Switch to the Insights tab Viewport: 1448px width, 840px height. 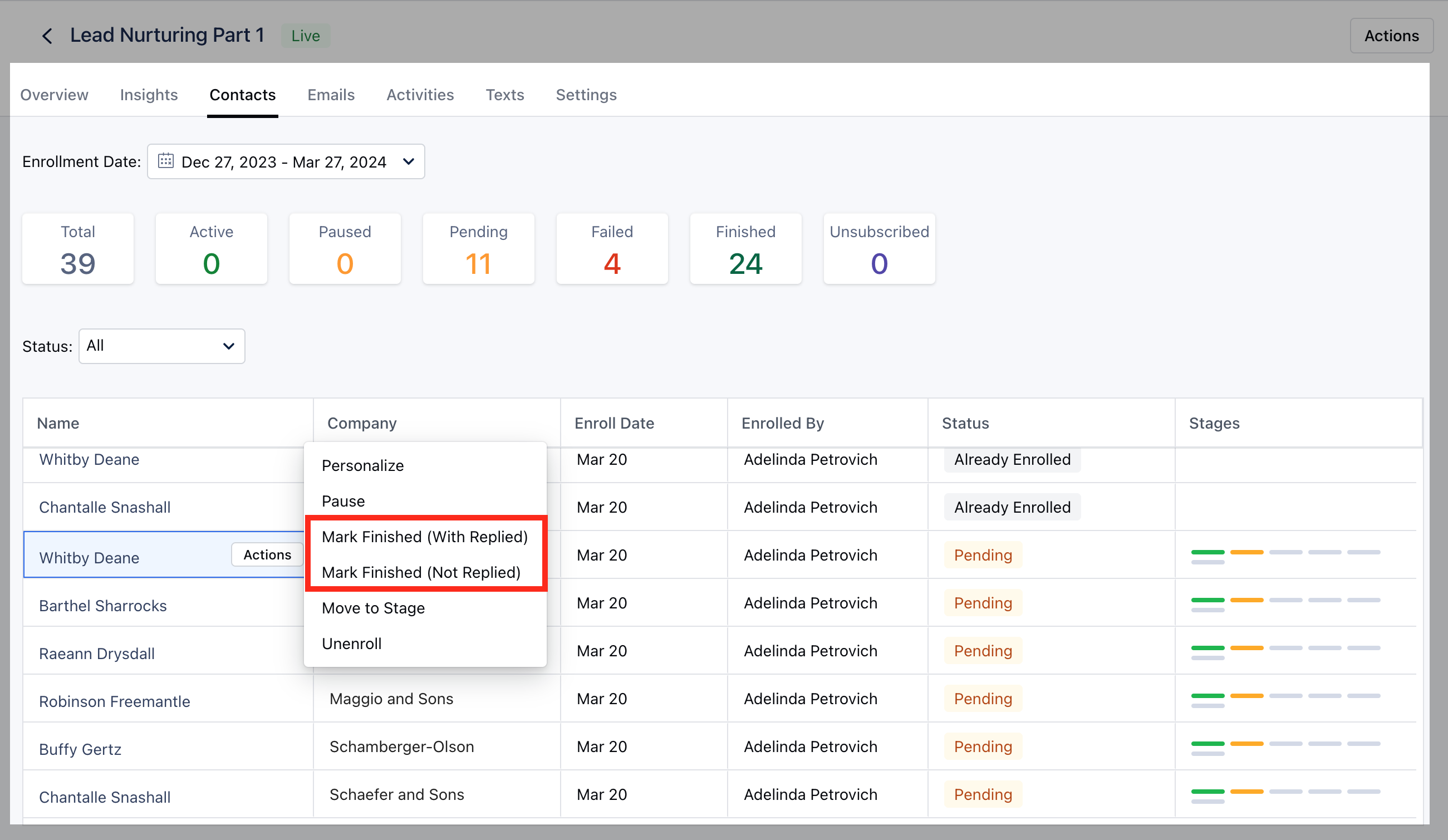point(149,95)
